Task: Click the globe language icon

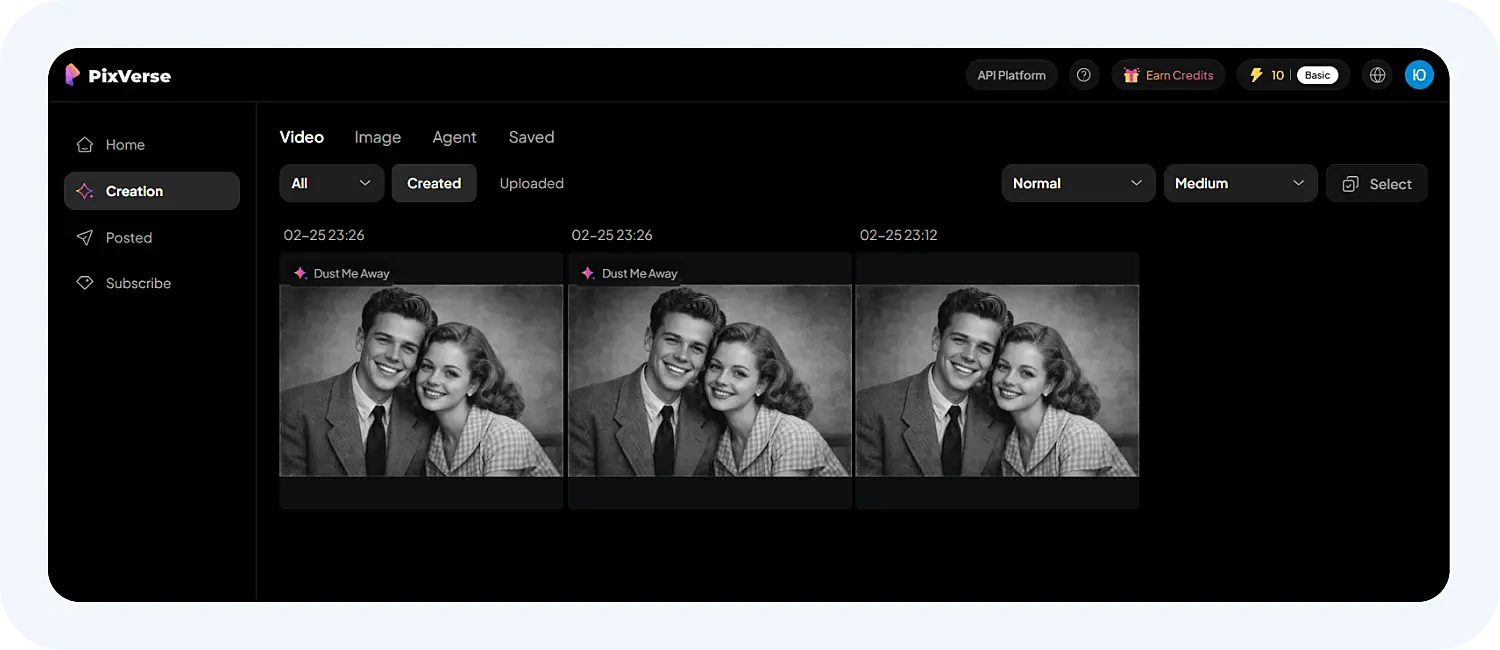Action: pos(1378,75)
